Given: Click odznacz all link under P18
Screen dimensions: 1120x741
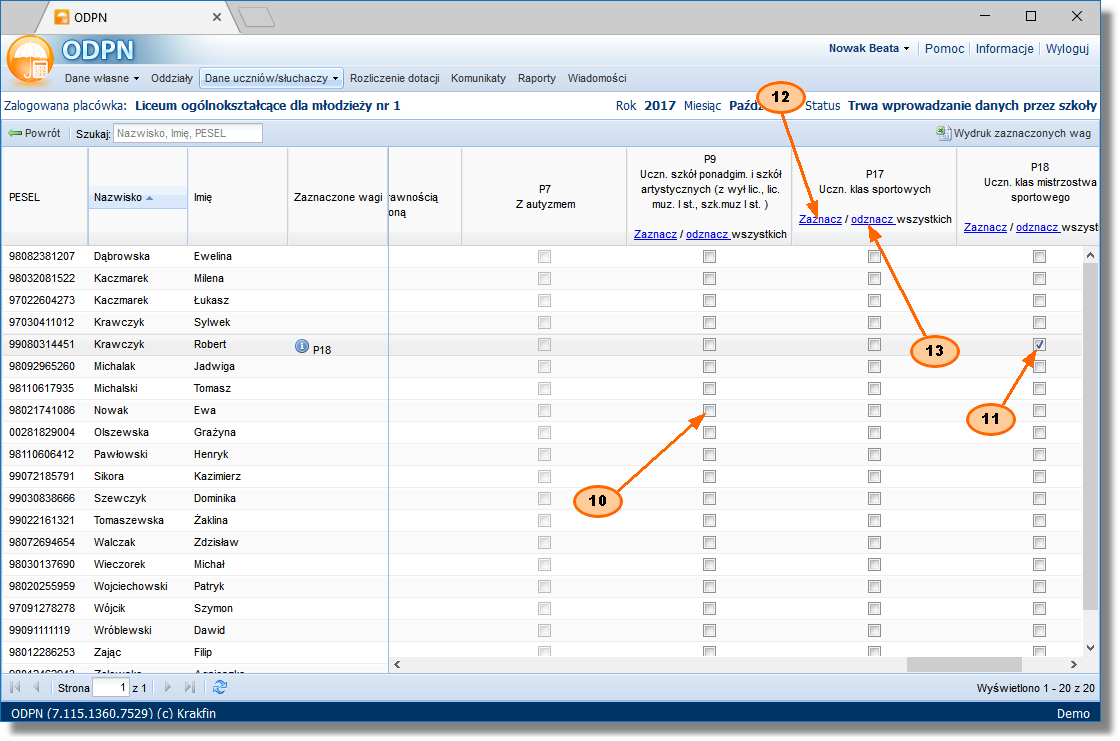Looking at the screenshot, I should pyautogui.click(x=1037, y=227).
